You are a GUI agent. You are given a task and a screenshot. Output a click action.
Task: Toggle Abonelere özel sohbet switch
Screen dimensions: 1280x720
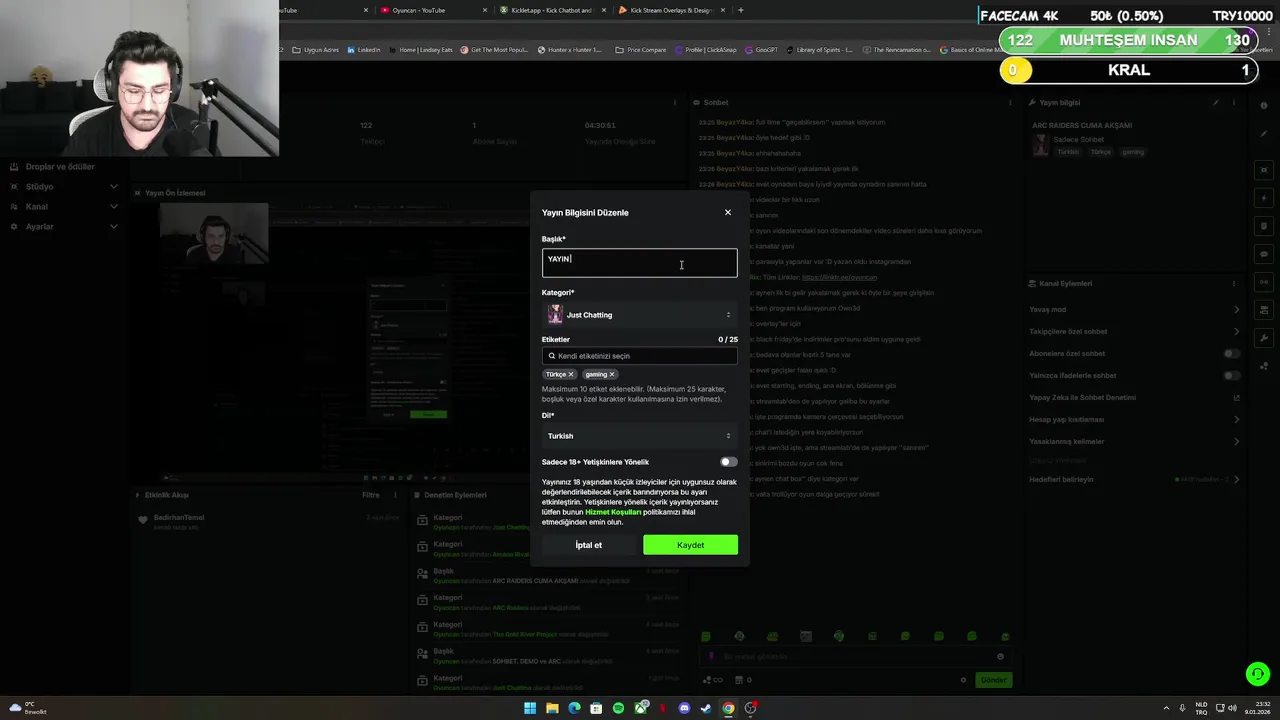tap(1232, 353)
